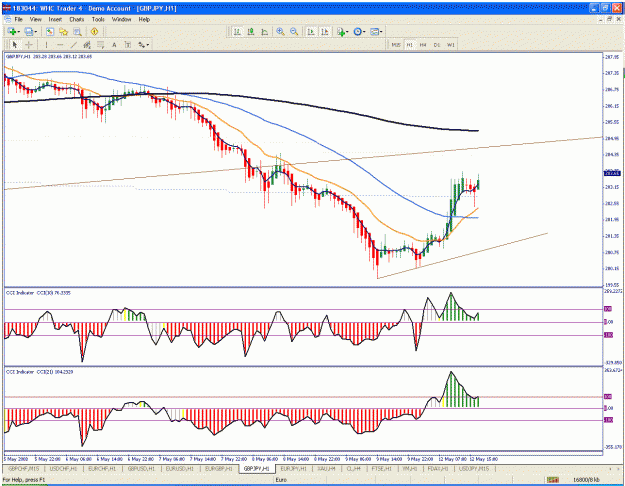625x486 pixels.
Task: Open the File menu
Action: [x=19, y=19]
